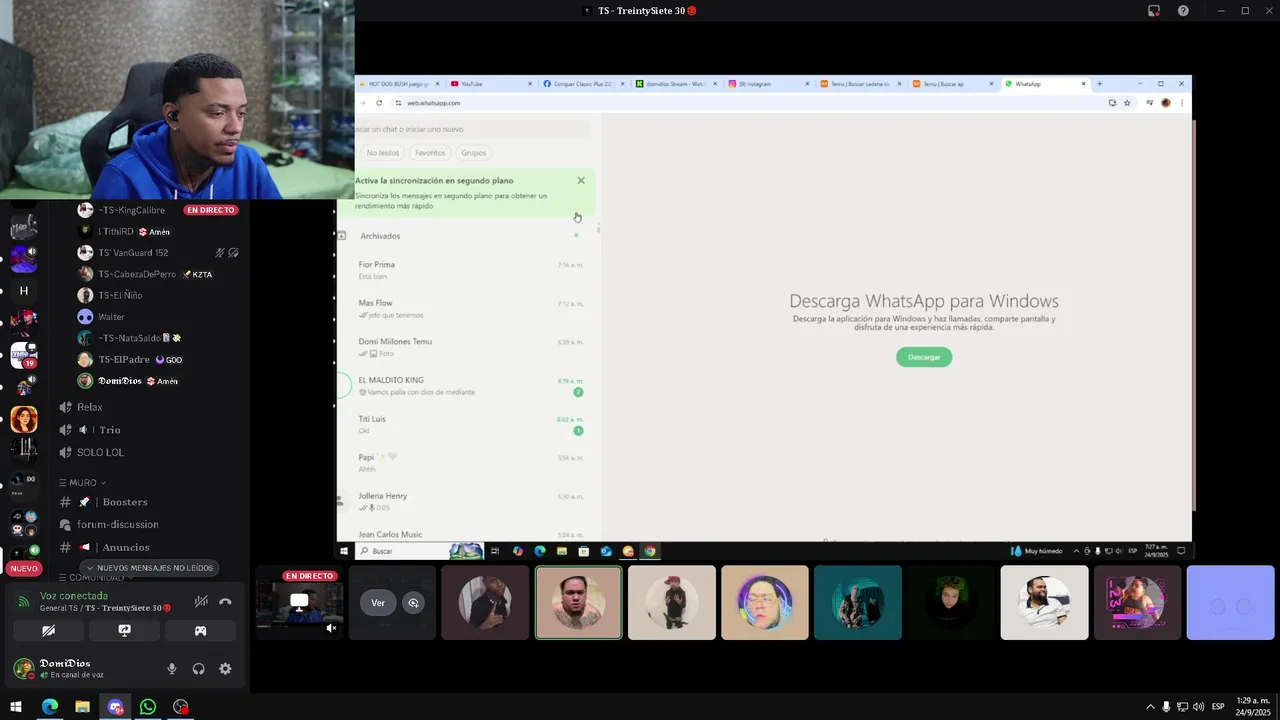Switch to domidios Stream tab
The width and height of the screenshot is (1280, 720).
(675, 84)
